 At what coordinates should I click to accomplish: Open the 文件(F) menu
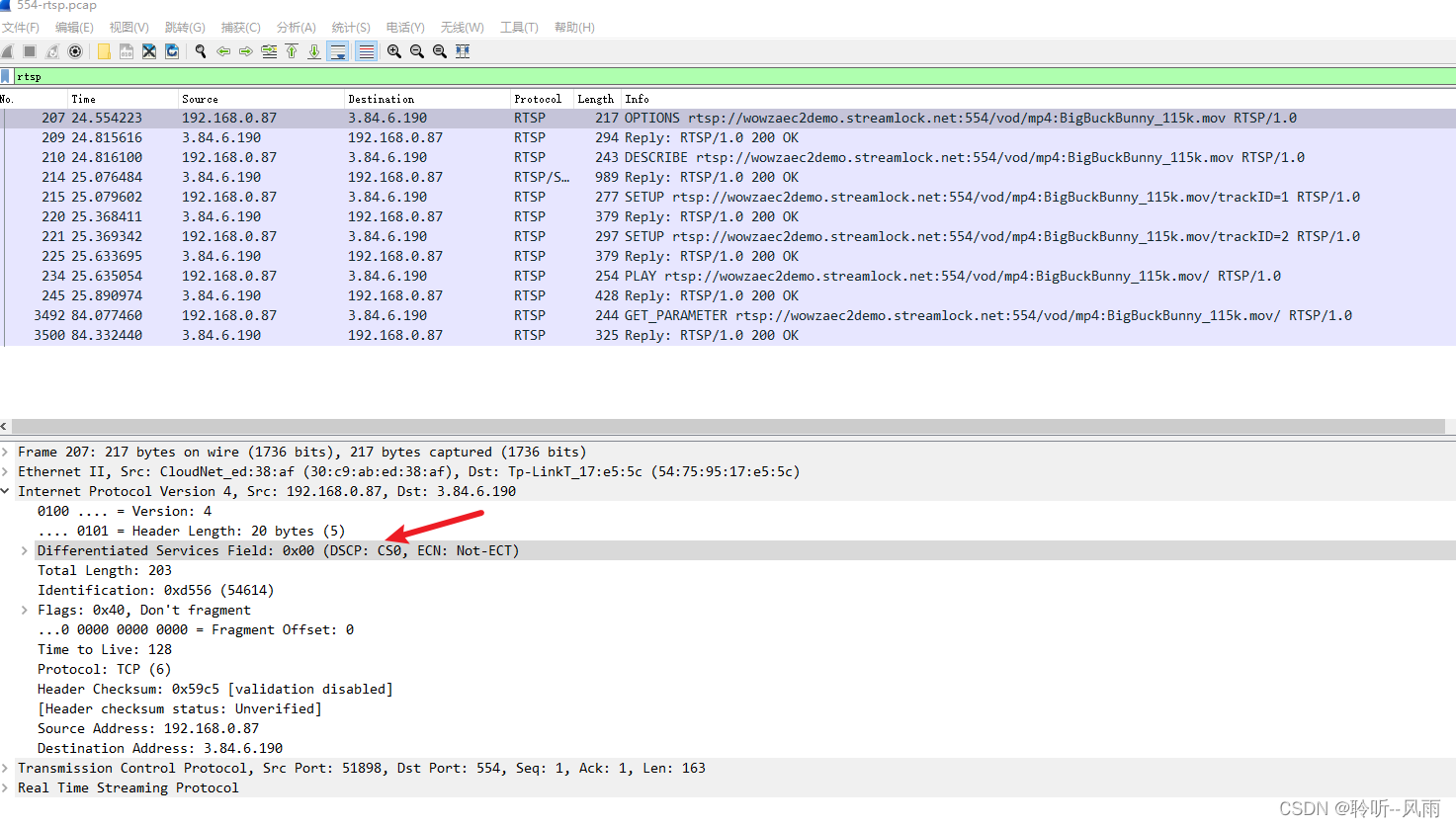pos(21,28)
